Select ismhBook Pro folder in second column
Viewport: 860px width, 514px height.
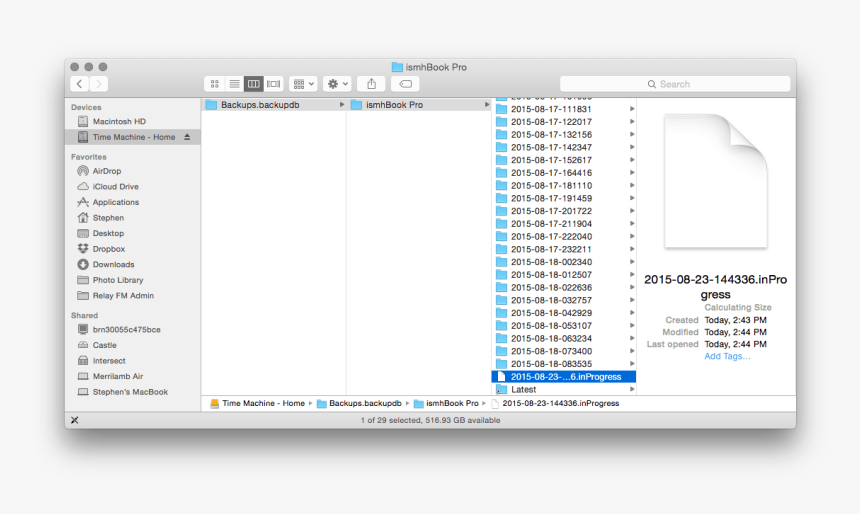tap(419, 105)
